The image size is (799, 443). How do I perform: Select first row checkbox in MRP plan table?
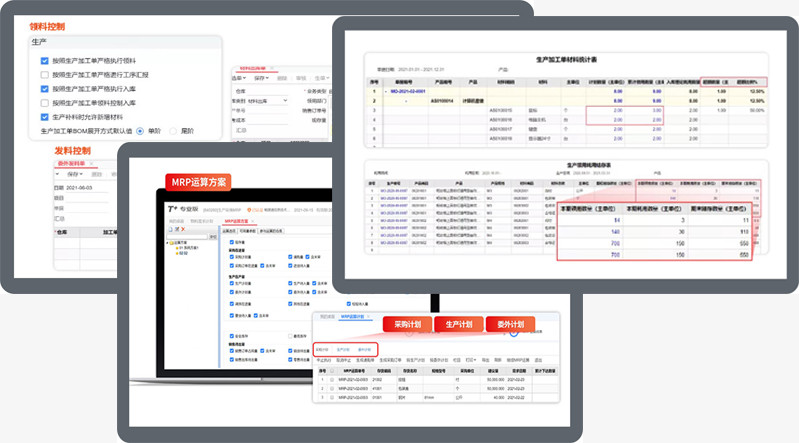click(333, 381)
